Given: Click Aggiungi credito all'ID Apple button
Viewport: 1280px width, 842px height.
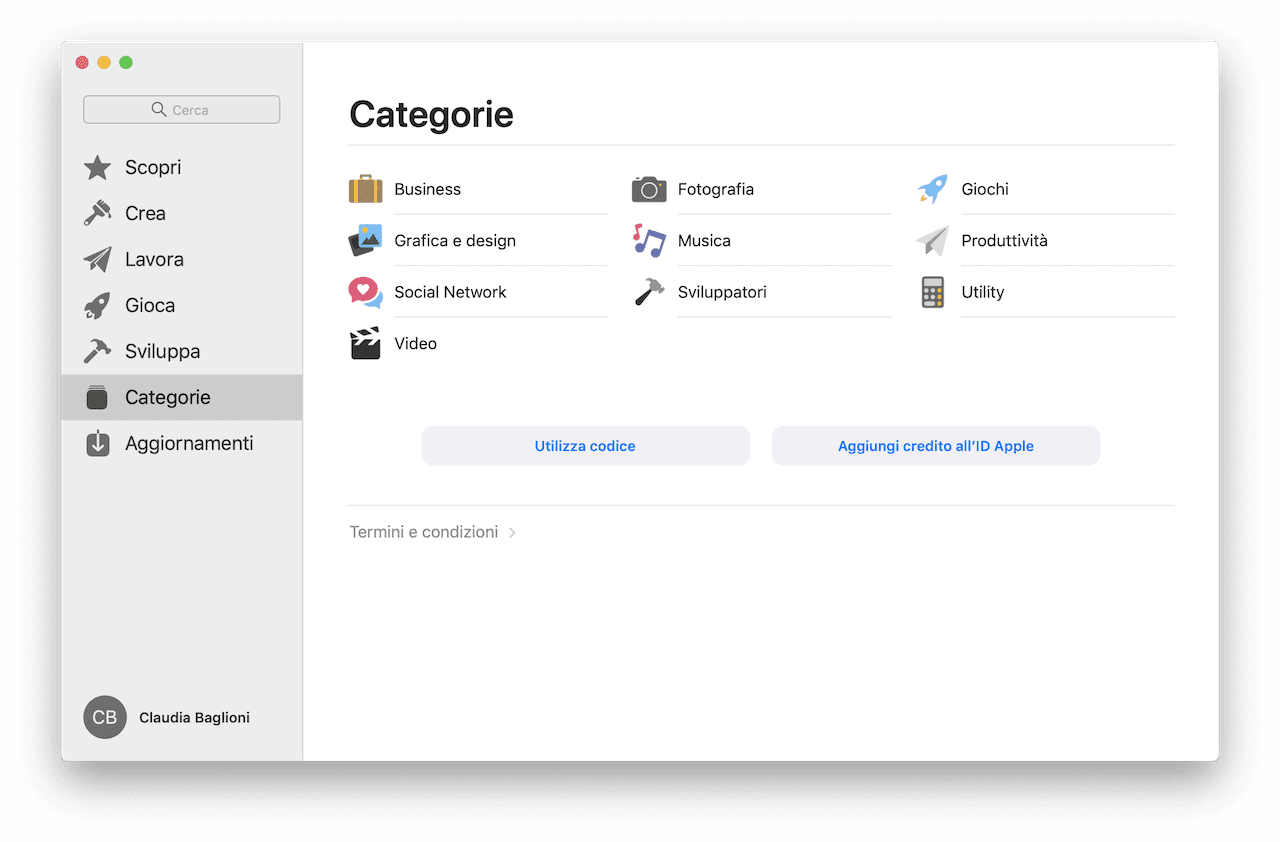Looking at the screenshot, I should pos(936,446).
